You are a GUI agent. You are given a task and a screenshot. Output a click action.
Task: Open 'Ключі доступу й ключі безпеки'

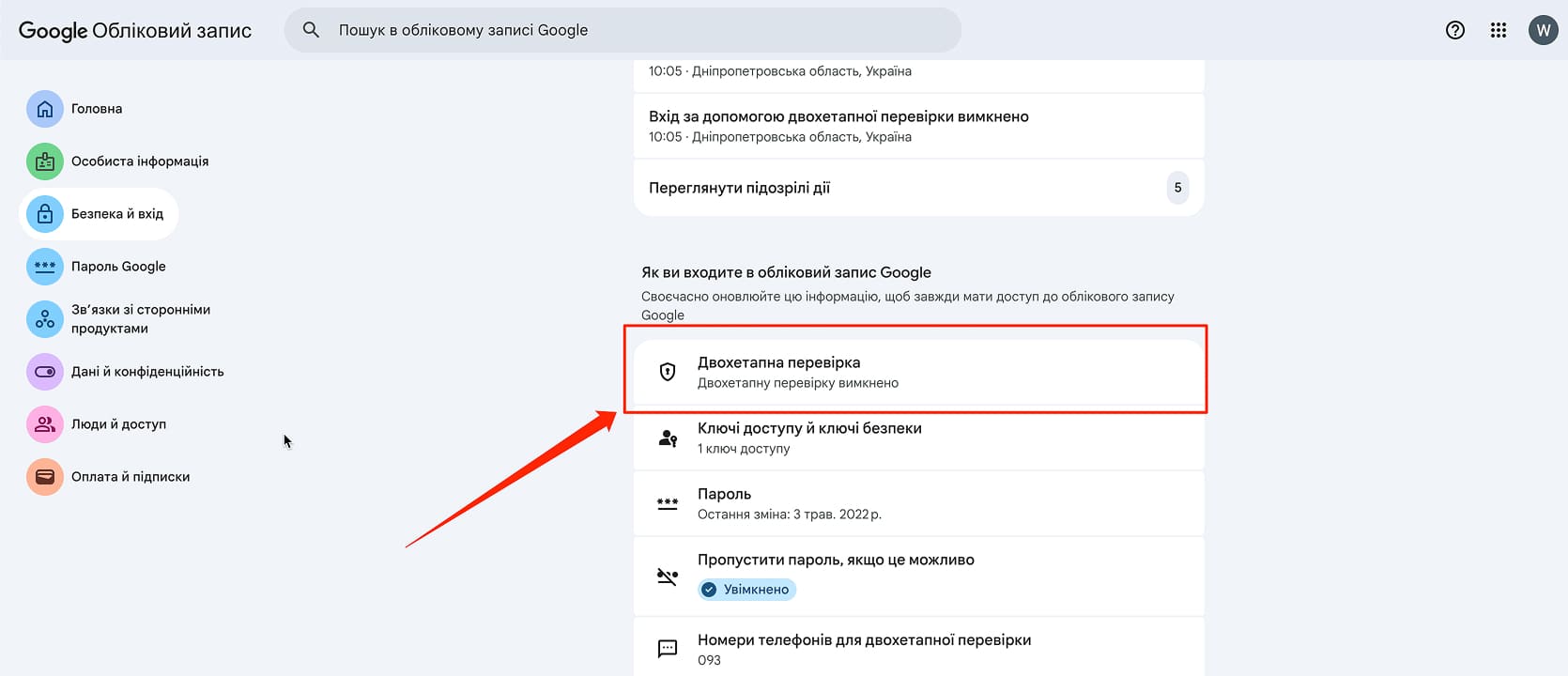[918, 438]
